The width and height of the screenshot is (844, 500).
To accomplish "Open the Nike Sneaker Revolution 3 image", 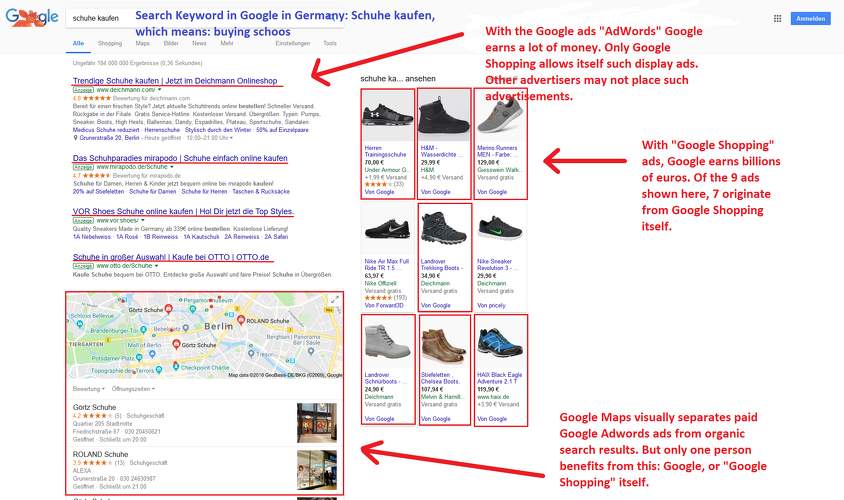I will (x=500, y=229).
